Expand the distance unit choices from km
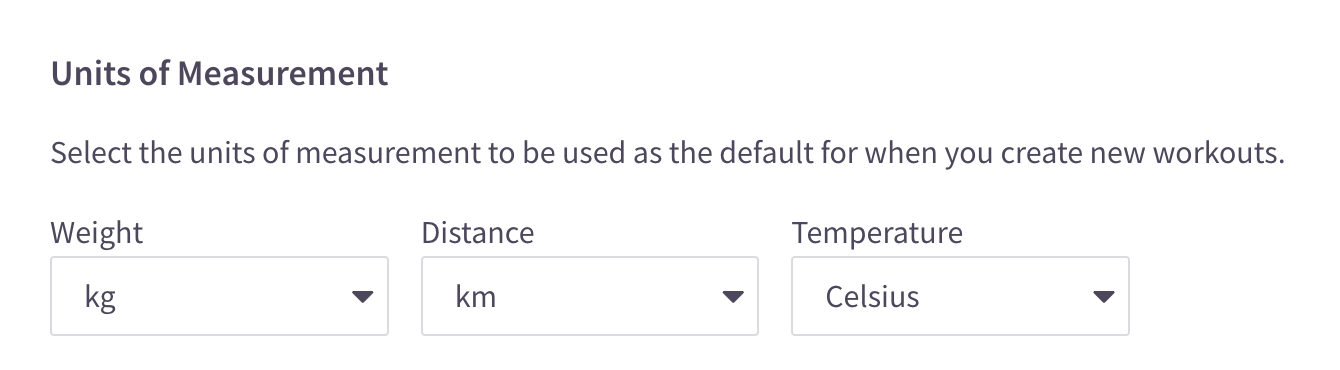The width and height of the screenshot is (1340, 370). [590, 296]
